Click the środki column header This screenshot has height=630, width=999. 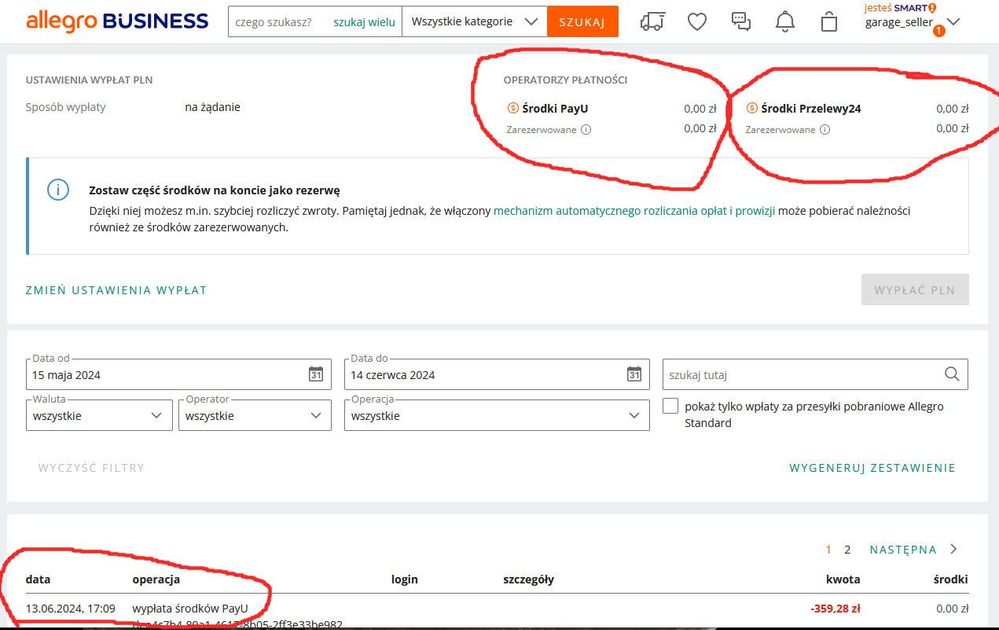coord(951,579)
